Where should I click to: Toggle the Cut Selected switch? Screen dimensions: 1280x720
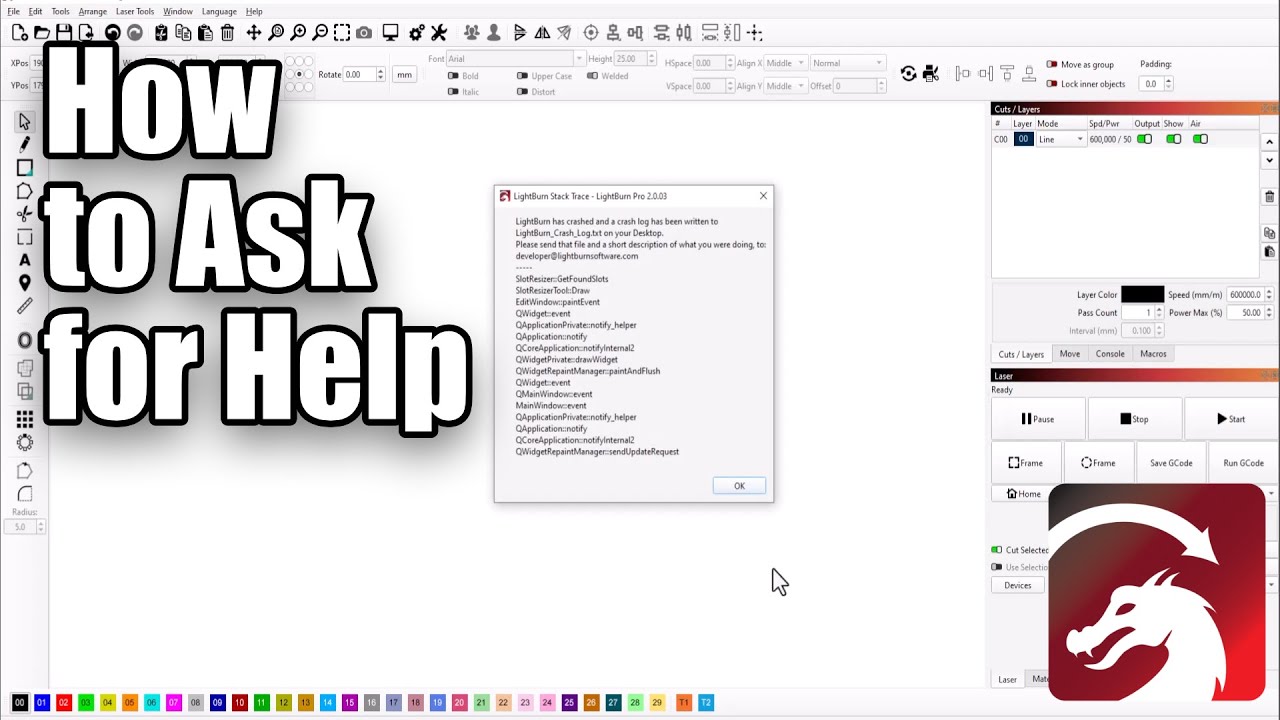[996, 550]
